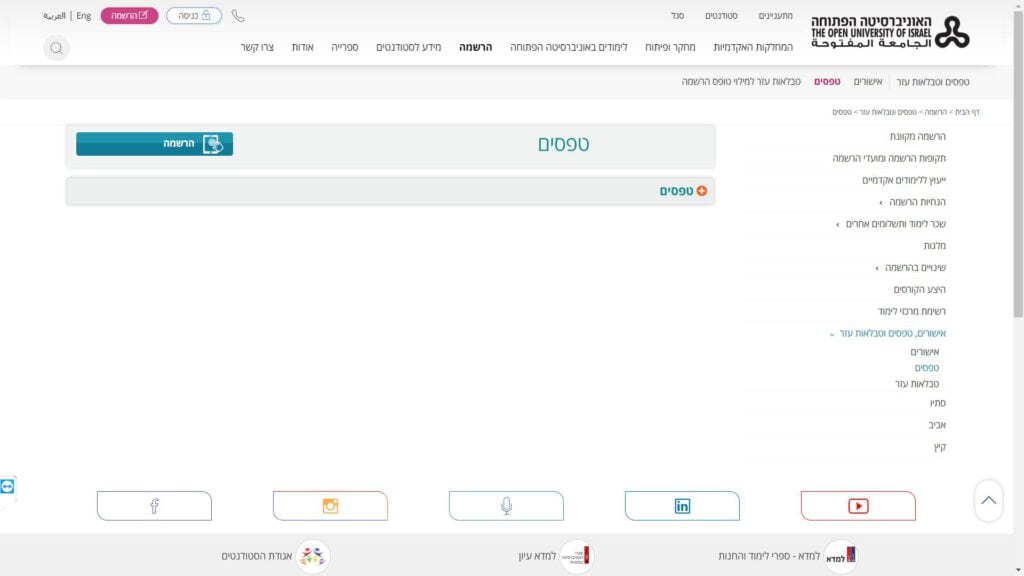Expand the טפסים accordion section
Viewport: 1024px width, 576px height.
(x=683, y=191)
